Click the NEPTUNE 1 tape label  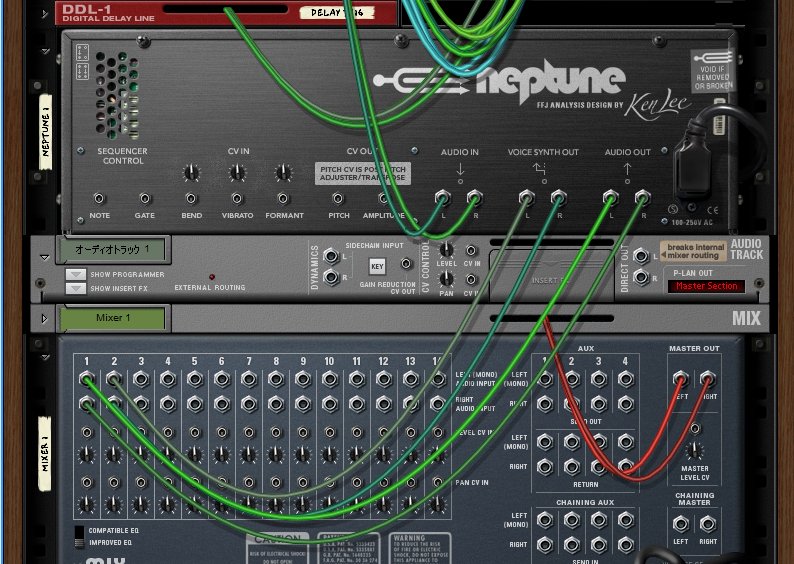click(45, 132)
